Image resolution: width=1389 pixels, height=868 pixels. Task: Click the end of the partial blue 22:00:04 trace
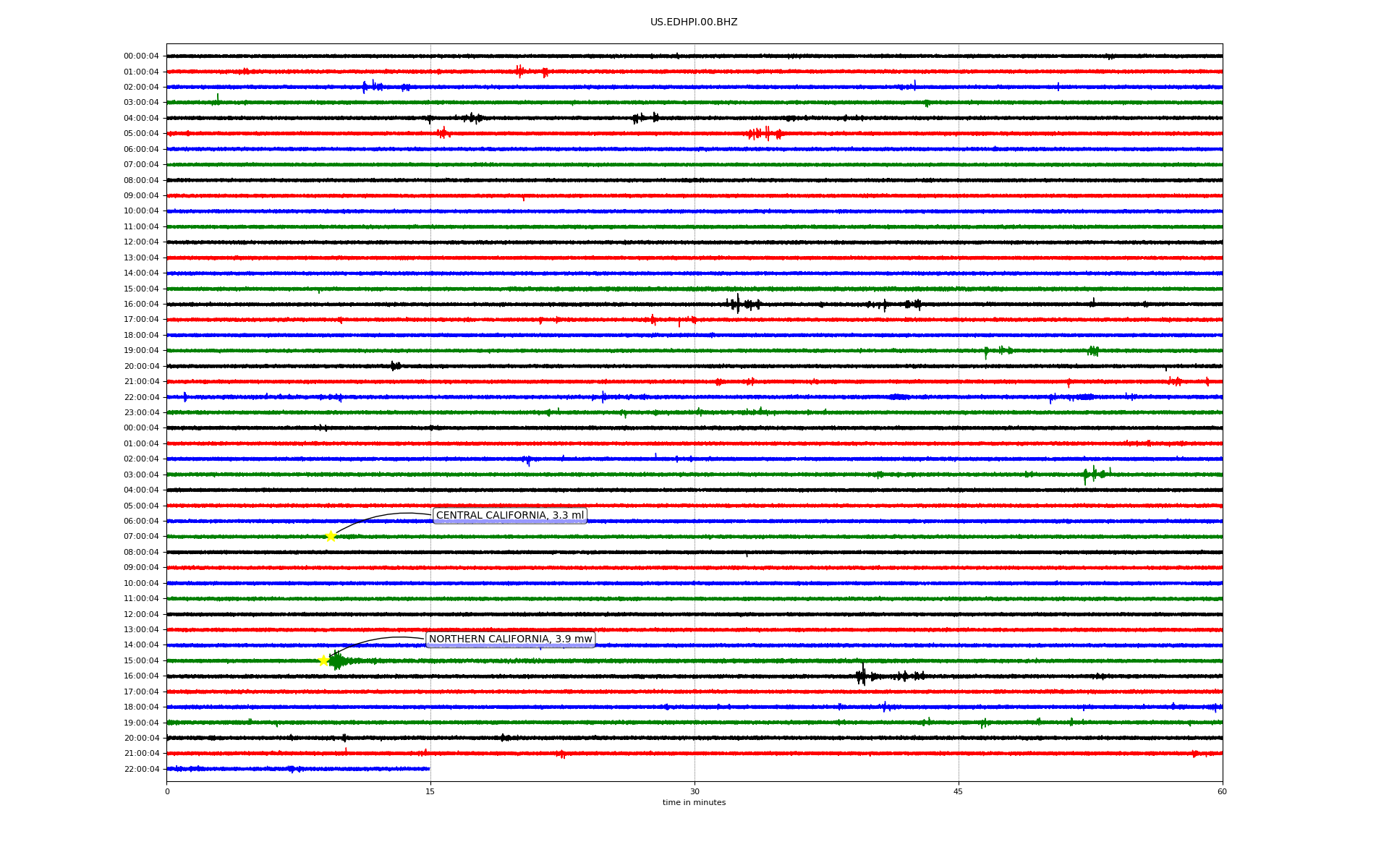coord(428,769)
